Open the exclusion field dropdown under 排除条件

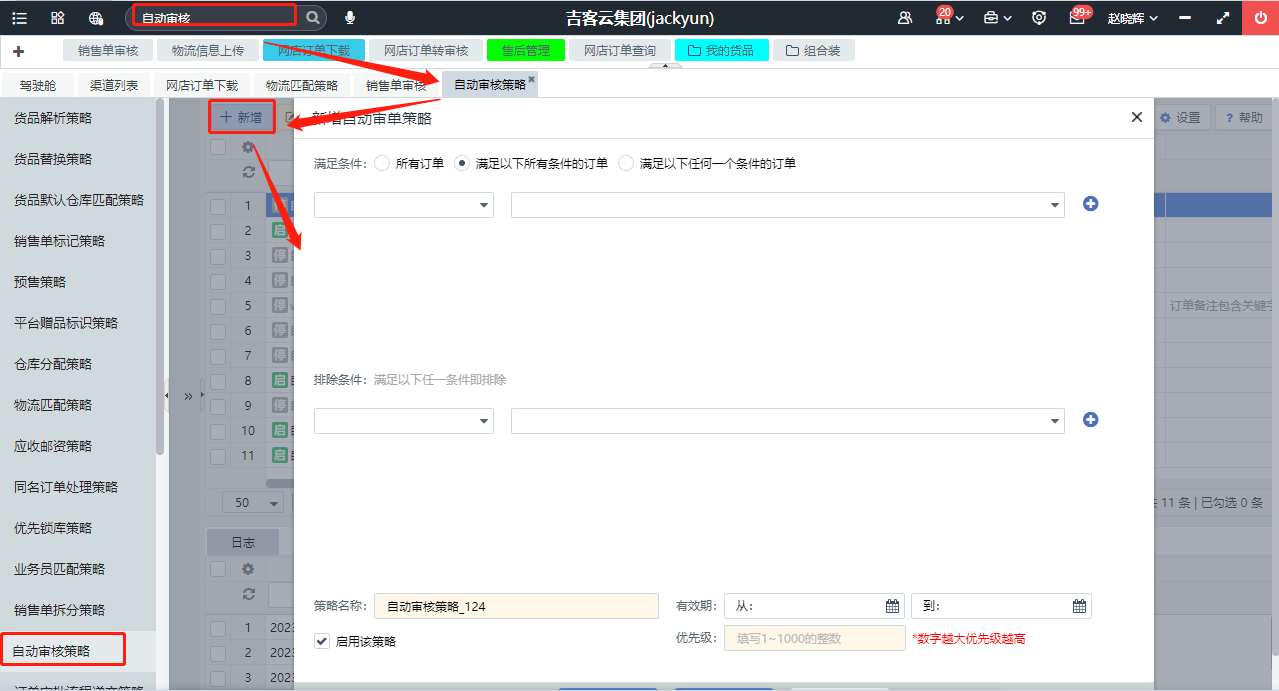coord(404,421)
